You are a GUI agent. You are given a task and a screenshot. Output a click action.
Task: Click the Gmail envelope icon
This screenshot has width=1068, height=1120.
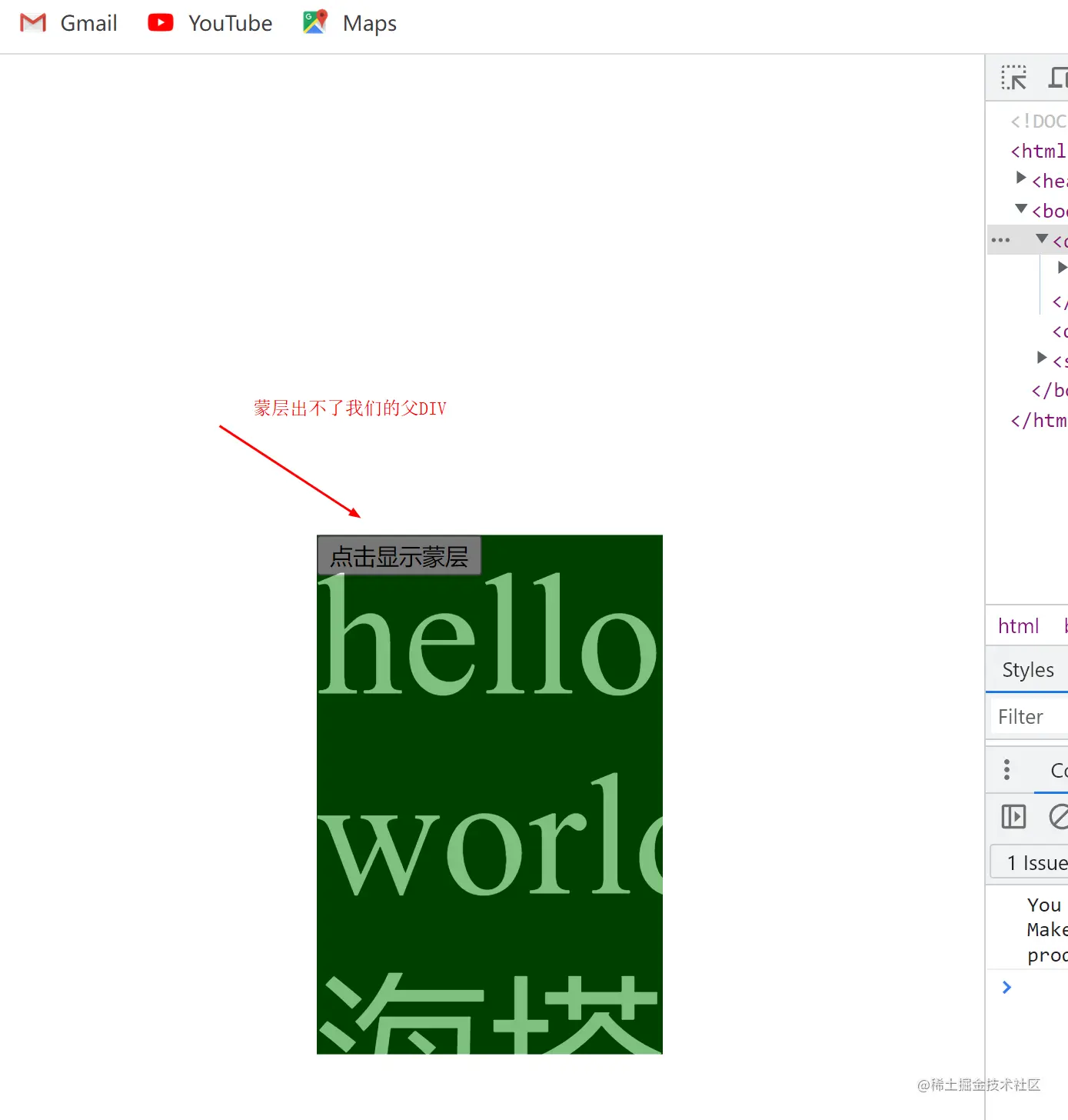[x=33, y=23]
